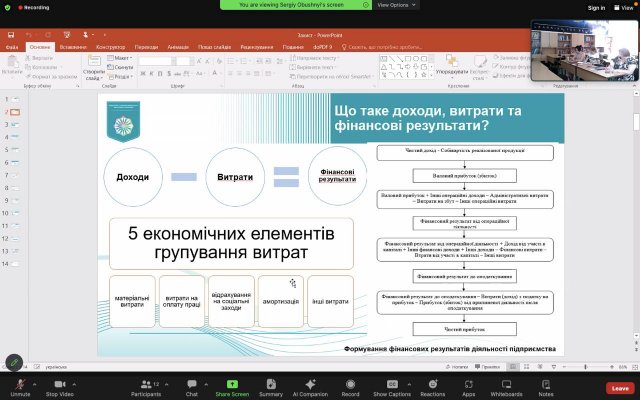This screenshot has width=640, height=400.
Task: Open Notes in Zoom toolbar
Action: pos(545,385)
